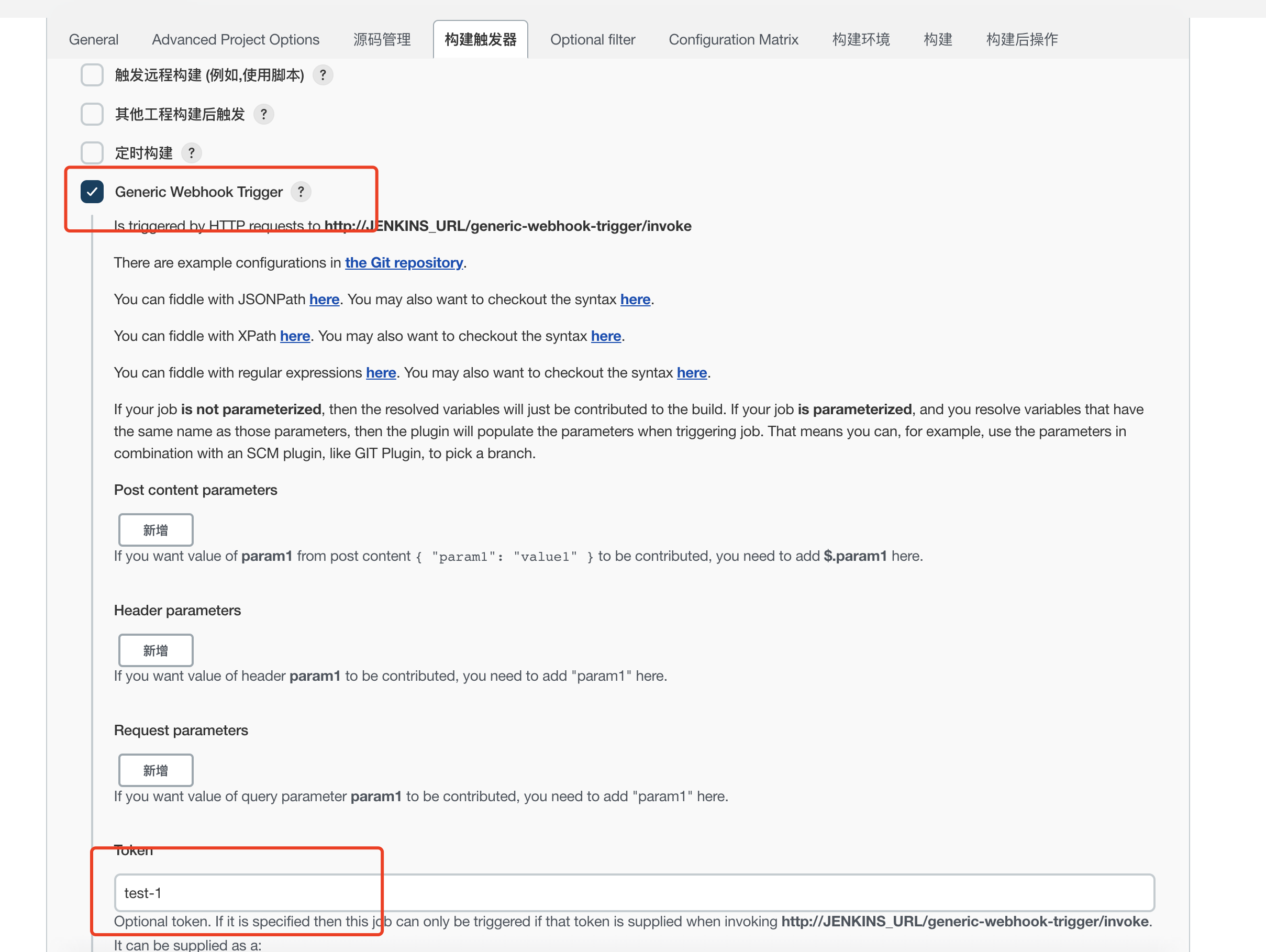This screenshot has height=952, width=1266.
Task: Tick the 定时构建 checkbox
Action: pos(92,153)
